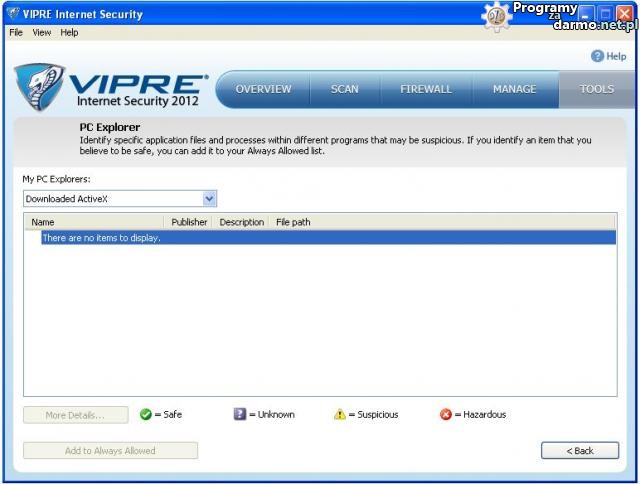
Task: Open the Manage tab
Action: pyautogui.click(x=514, y=89)
